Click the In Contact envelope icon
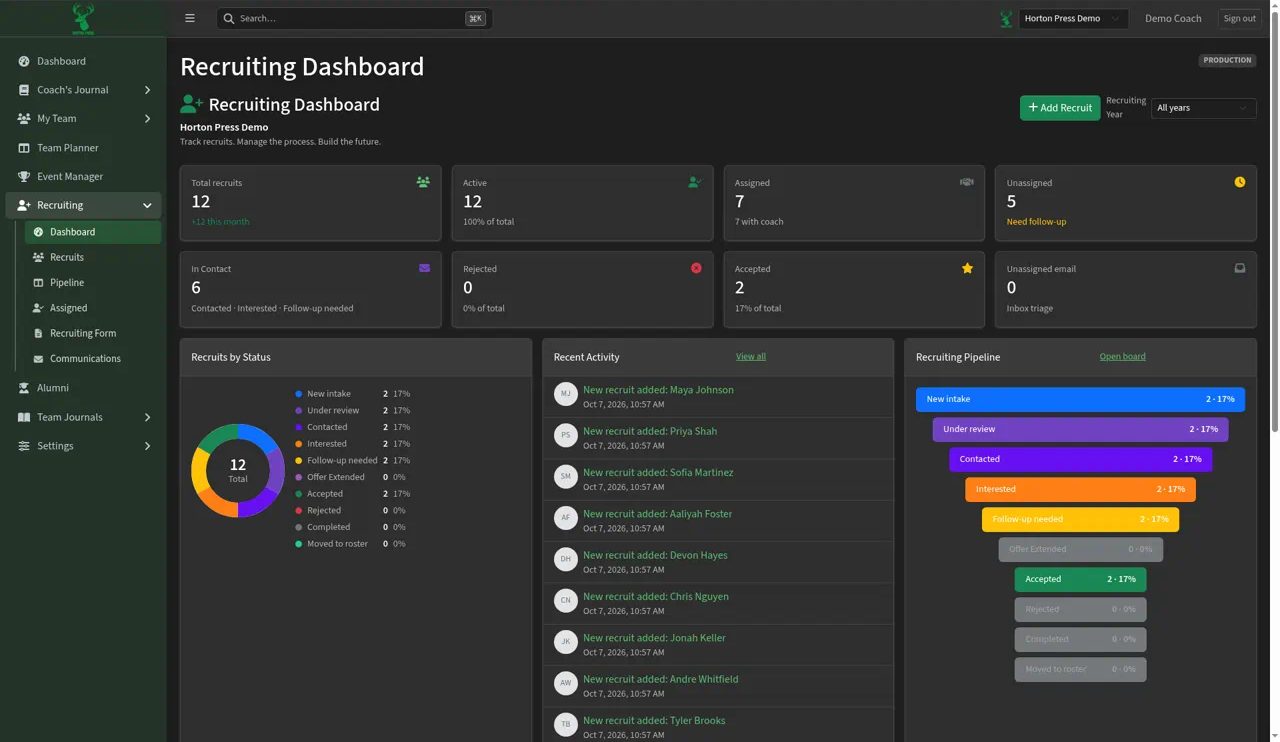Image resolution: width=1280 pixels, height=742 pixels. [424, 268]
